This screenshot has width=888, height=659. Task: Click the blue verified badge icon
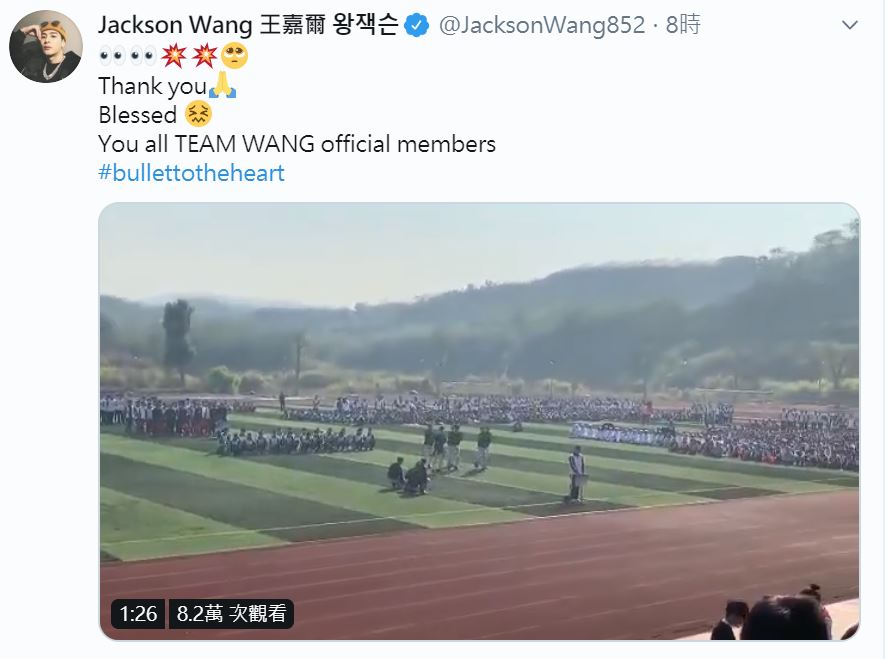point(417,25)
